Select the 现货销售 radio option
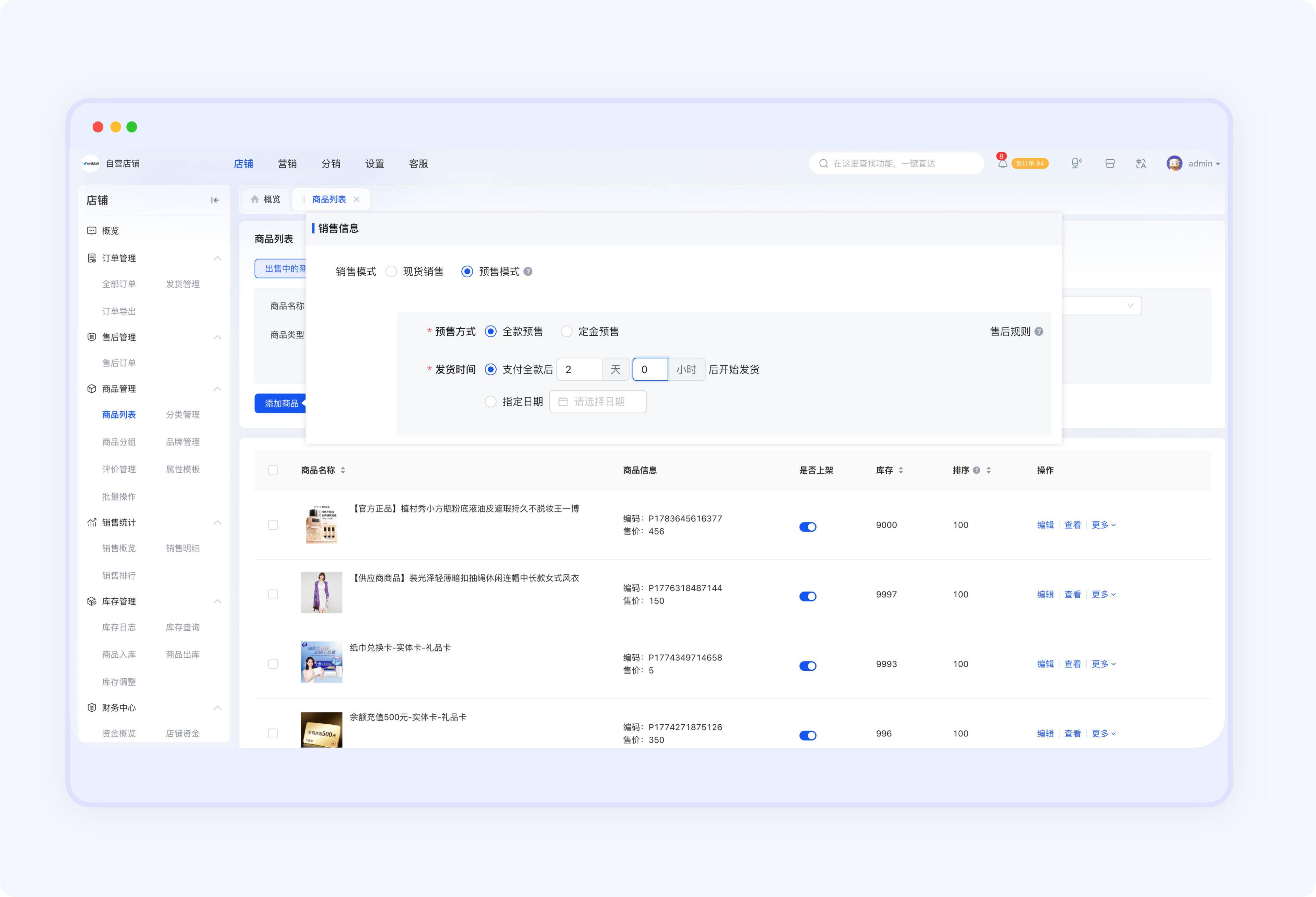 click(x=391, y=271)
